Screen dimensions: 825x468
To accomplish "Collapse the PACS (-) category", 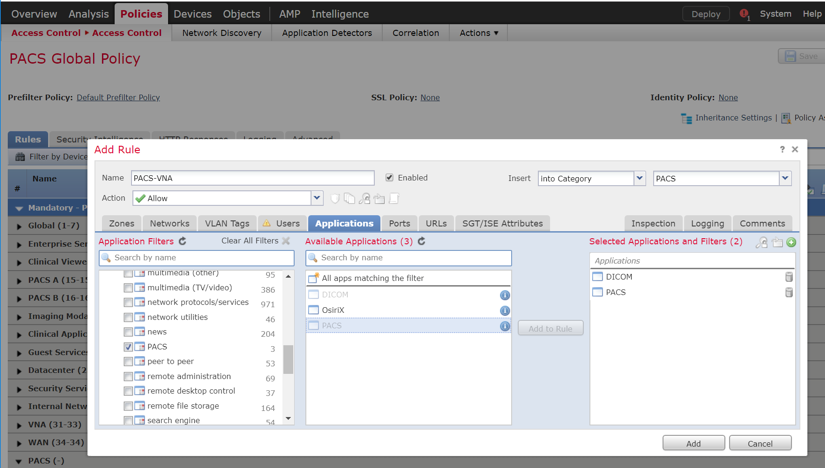I will pyautogui.click(x=19, y=461).
